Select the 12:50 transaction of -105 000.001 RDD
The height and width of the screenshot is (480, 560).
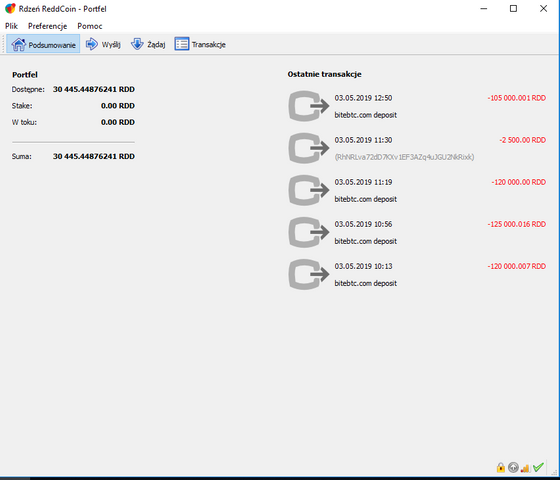pos(417,106)
